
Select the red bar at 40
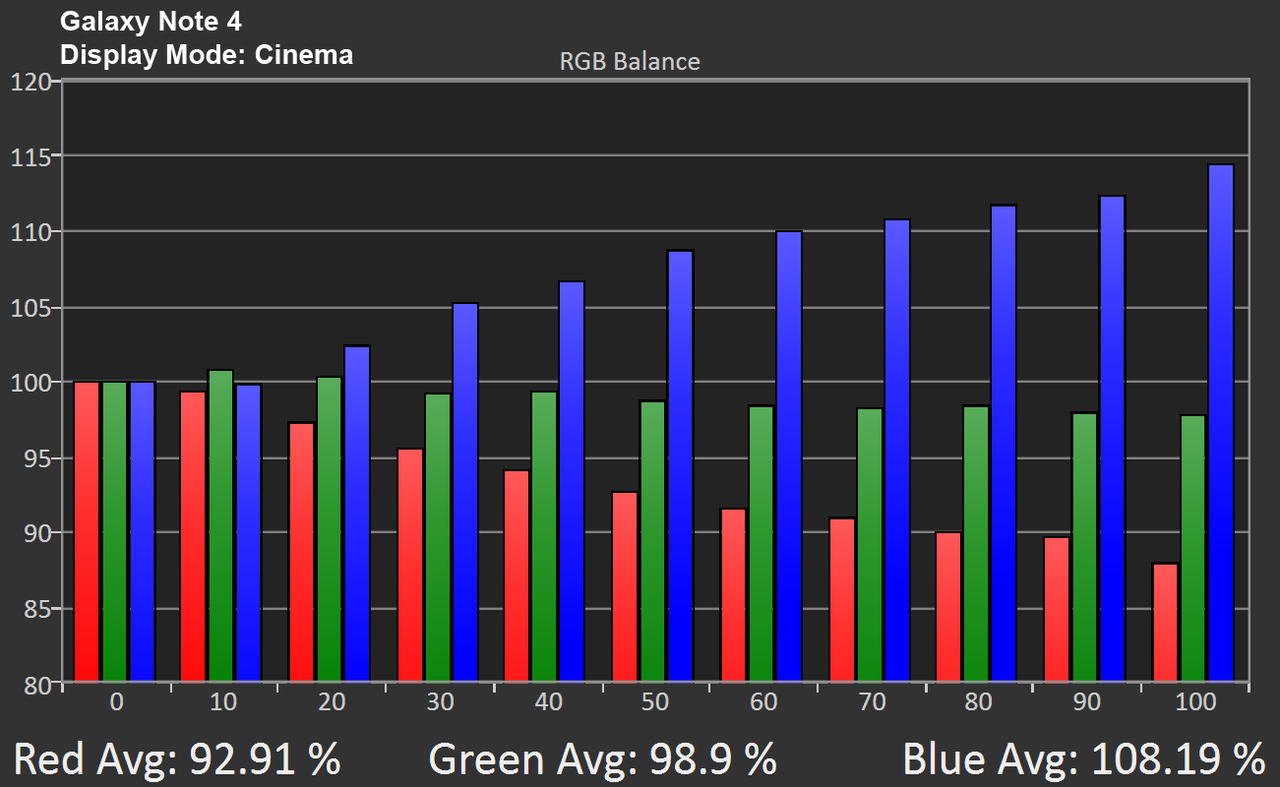pyautogui.click(x=516, y=577)
